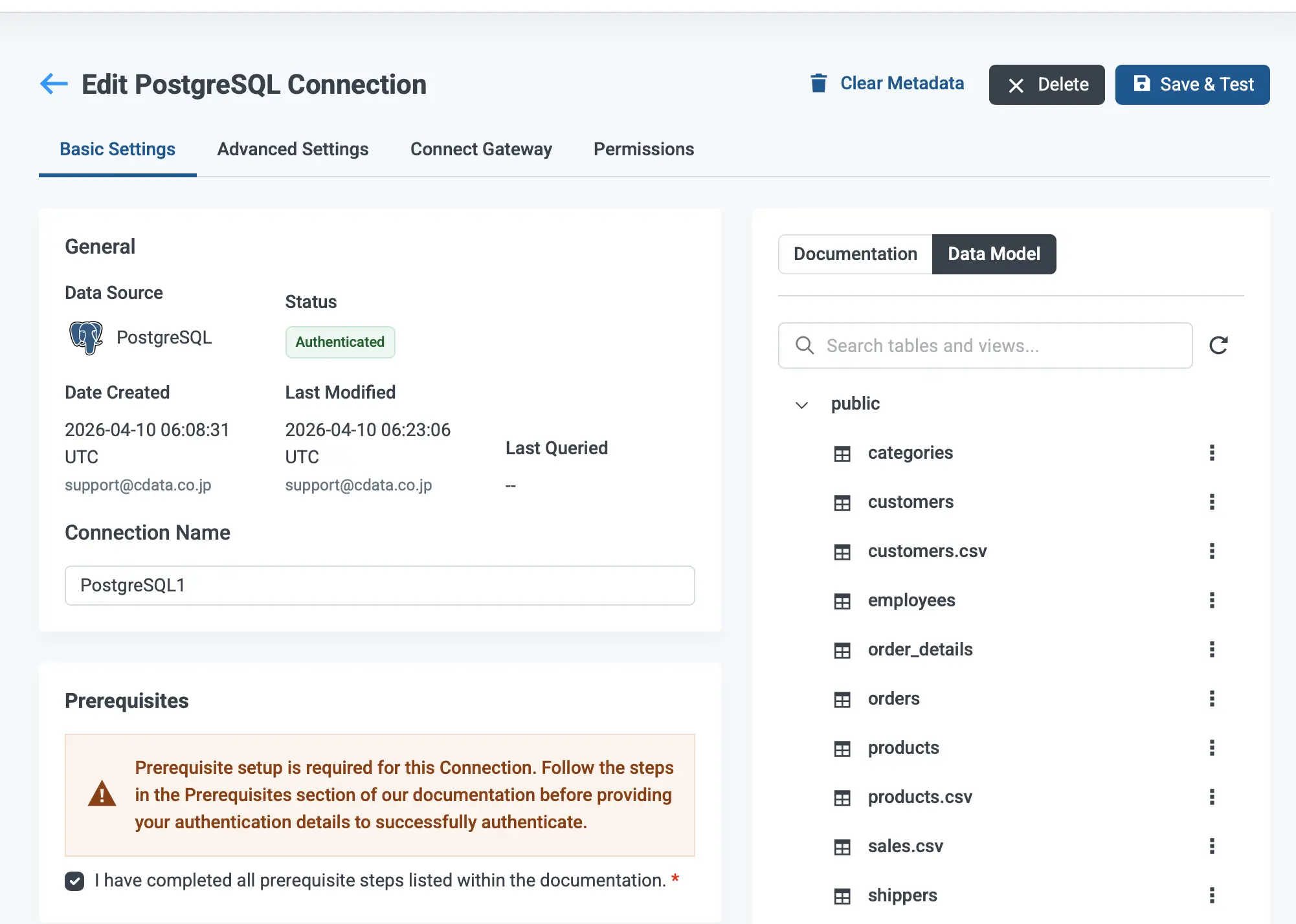
Task: Click the employees table icon
Action: (x=842, y=601)
